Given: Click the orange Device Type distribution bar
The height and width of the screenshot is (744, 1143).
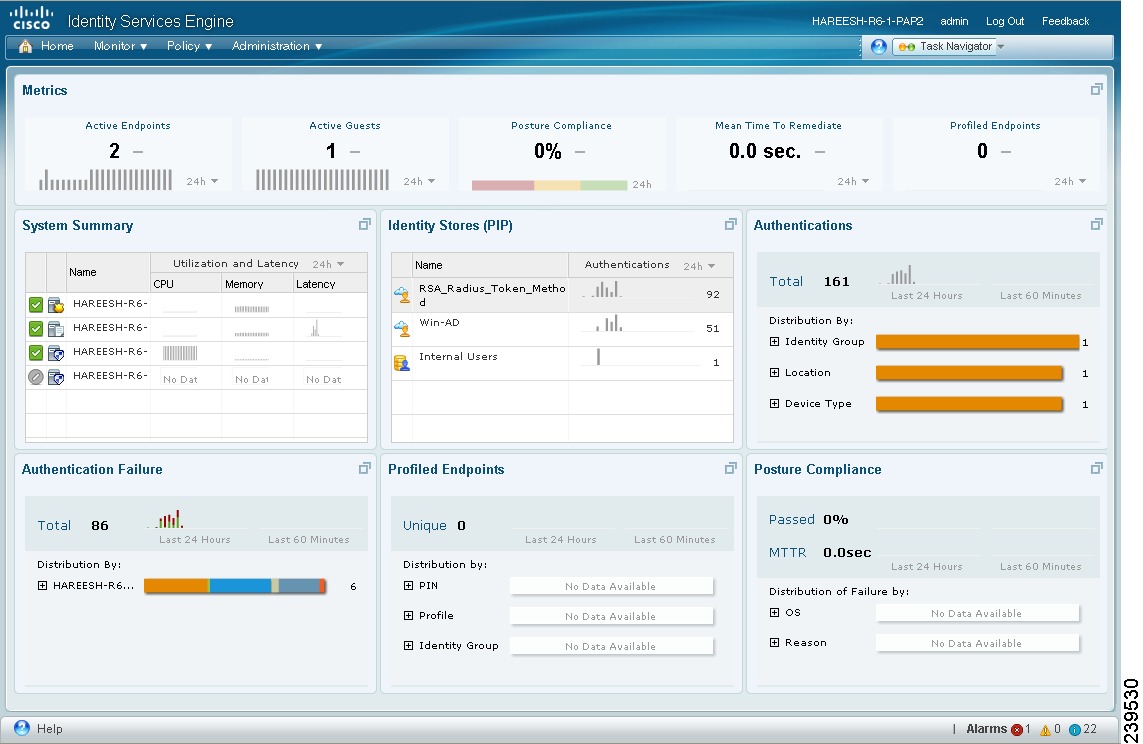Looking at the screenshot, I should click(x=970, y=404).
